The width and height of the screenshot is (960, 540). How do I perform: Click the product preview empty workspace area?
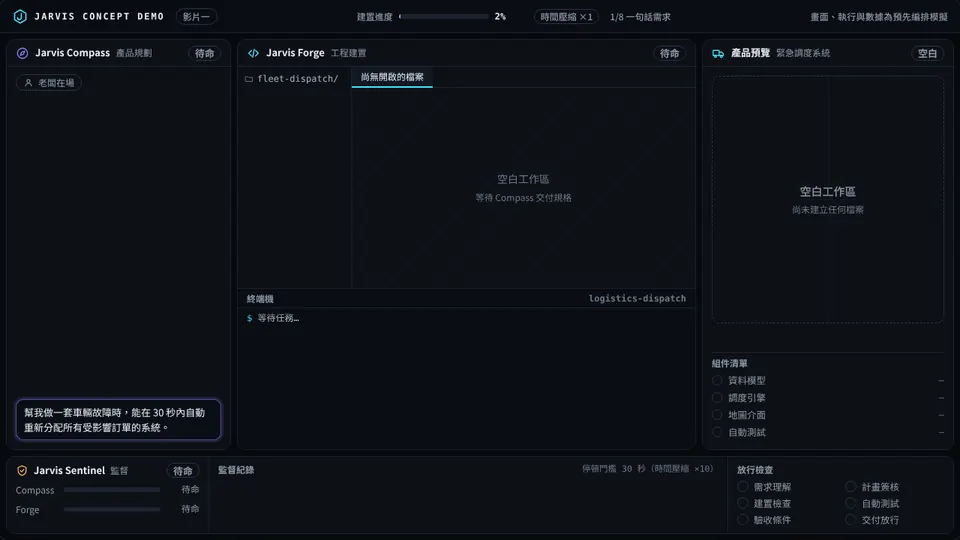828,200
